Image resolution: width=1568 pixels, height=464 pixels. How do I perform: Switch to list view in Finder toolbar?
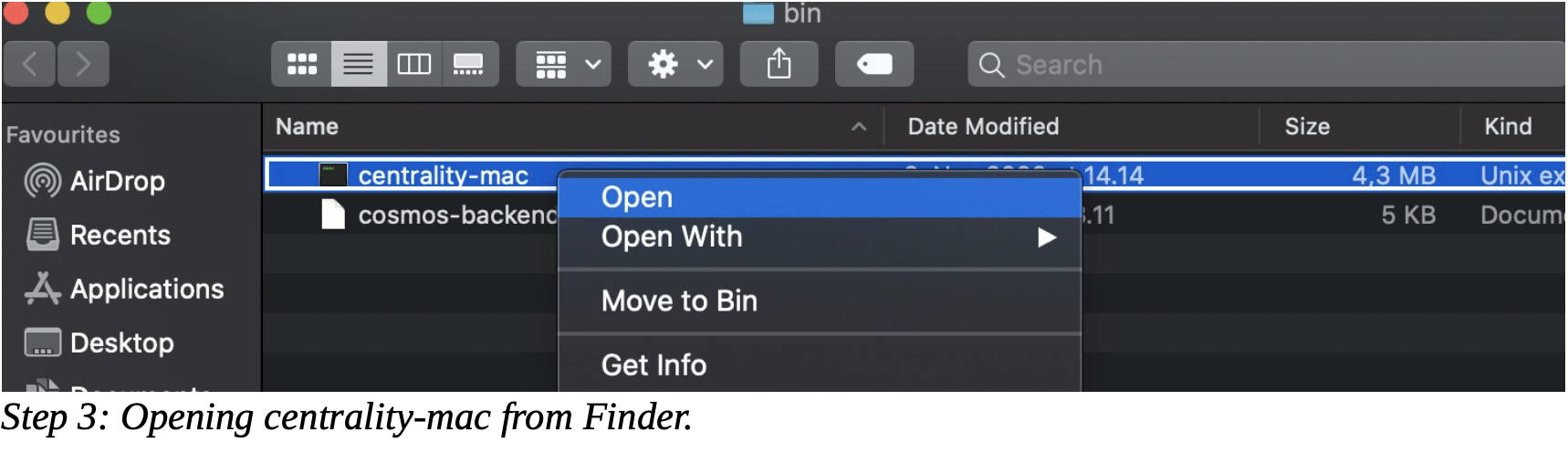(x=359, y=64)
